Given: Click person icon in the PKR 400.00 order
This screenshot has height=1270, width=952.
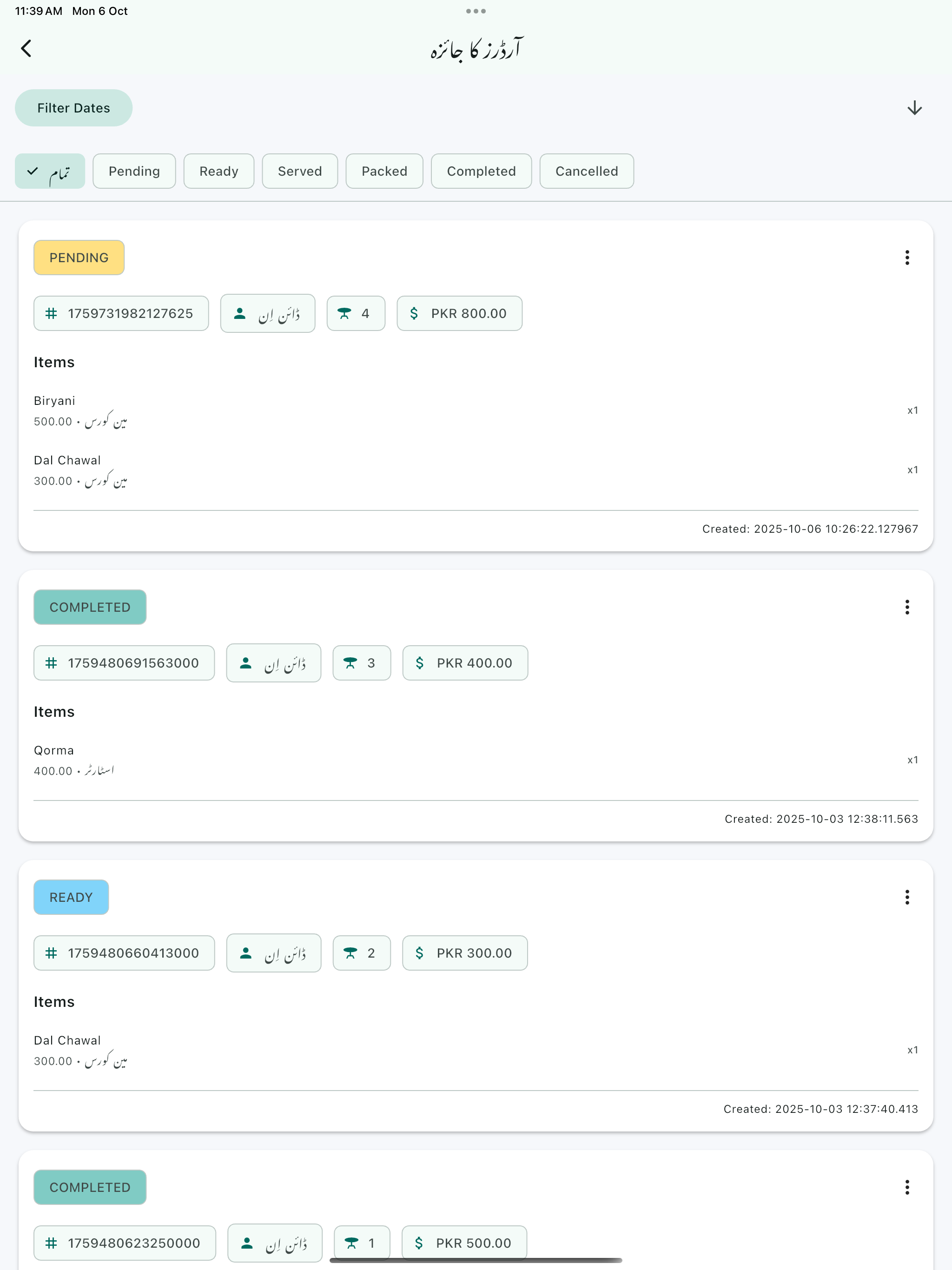Looking at the screenshot, I should [246, 663].
